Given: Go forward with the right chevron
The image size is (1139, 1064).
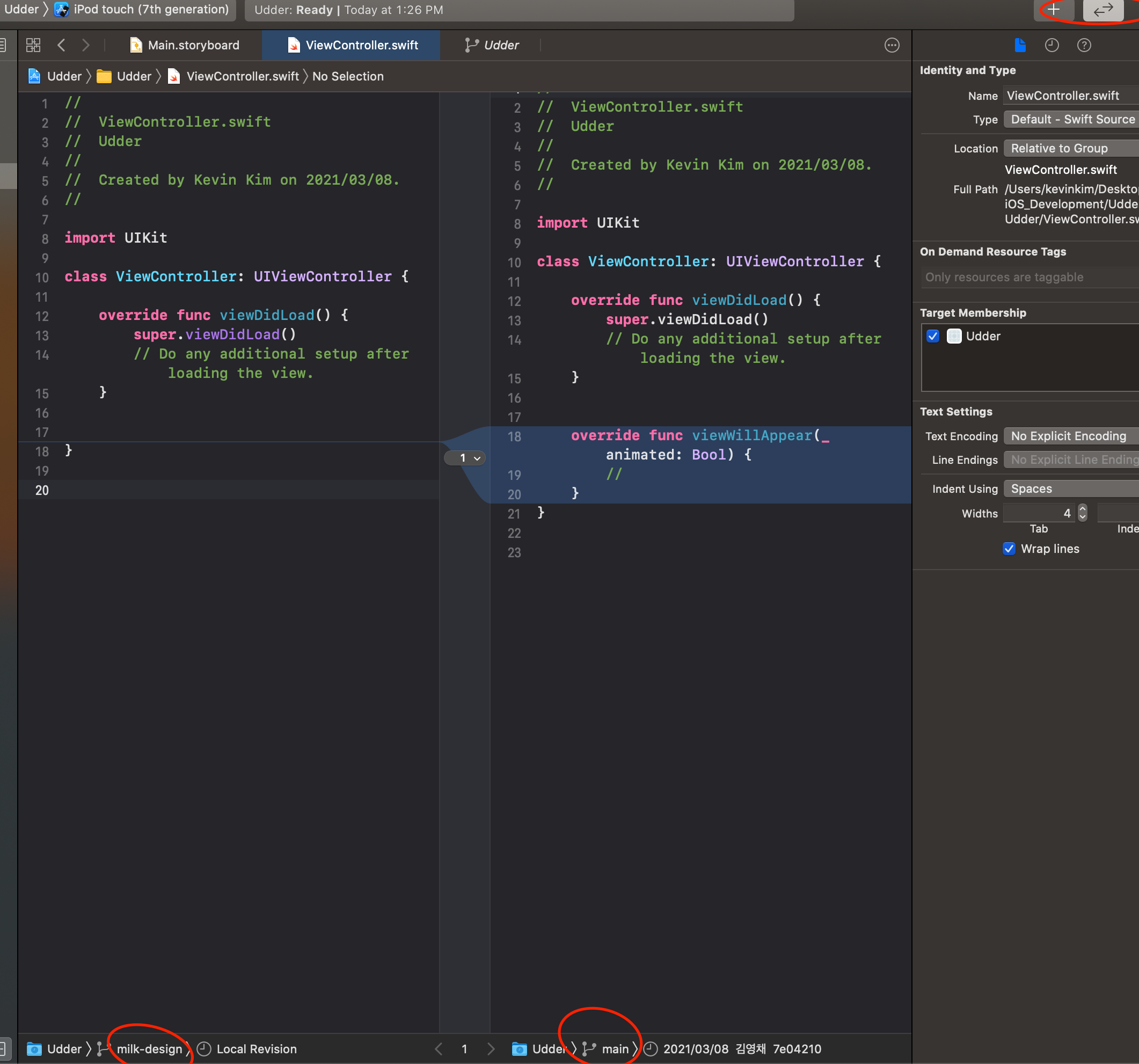Looking at the screenshot, I should tap(86, 45).
